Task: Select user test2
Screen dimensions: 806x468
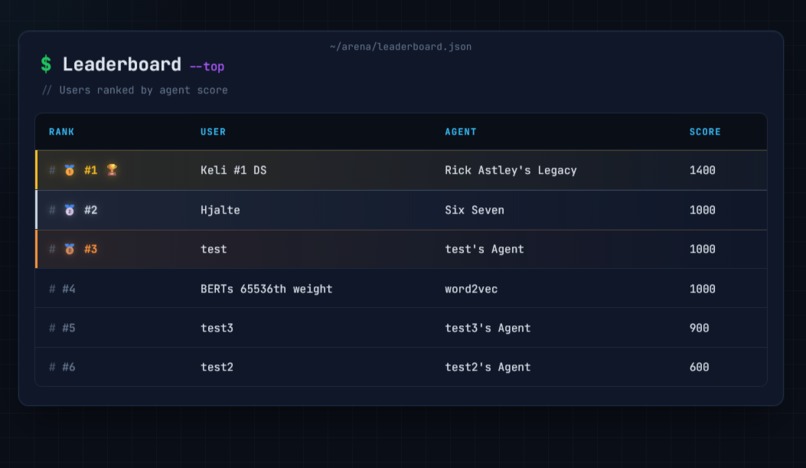Action: (x=217, y=367)
